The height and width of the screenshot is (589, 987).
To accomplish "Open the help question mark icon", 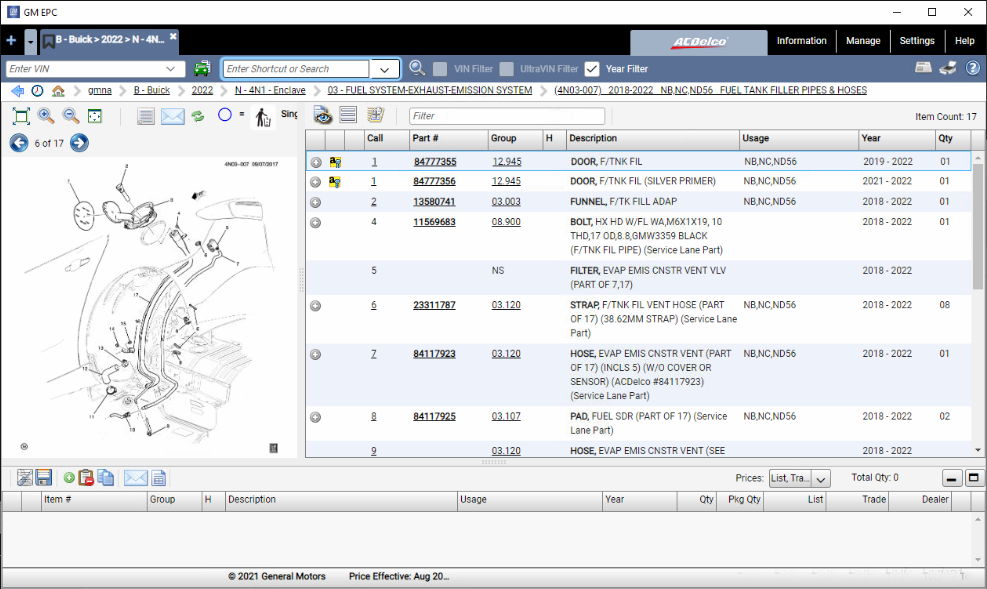I will pos(972,68).
